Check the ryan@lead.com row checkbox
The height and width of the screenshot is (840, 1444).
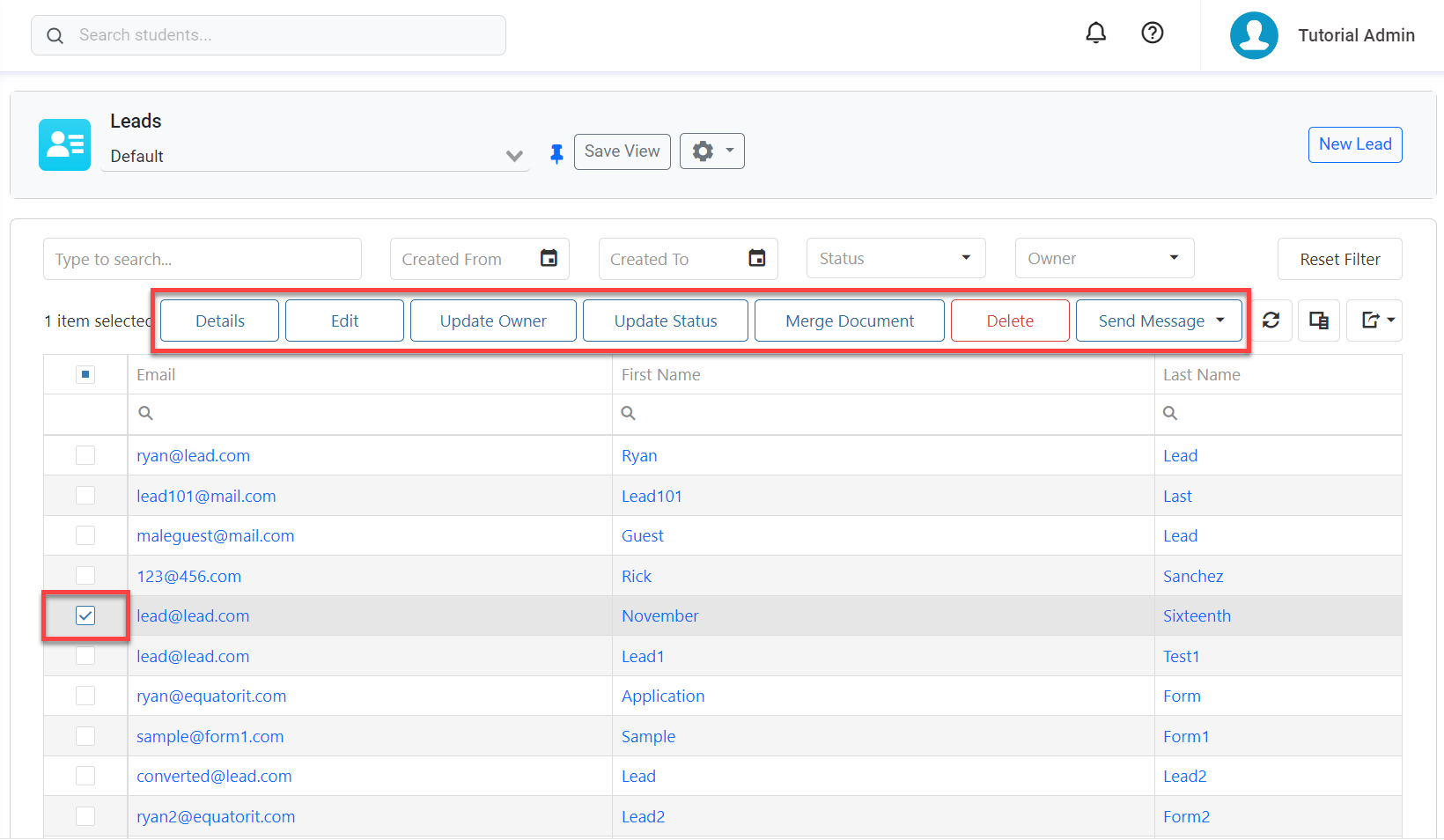tap(85, 455)
